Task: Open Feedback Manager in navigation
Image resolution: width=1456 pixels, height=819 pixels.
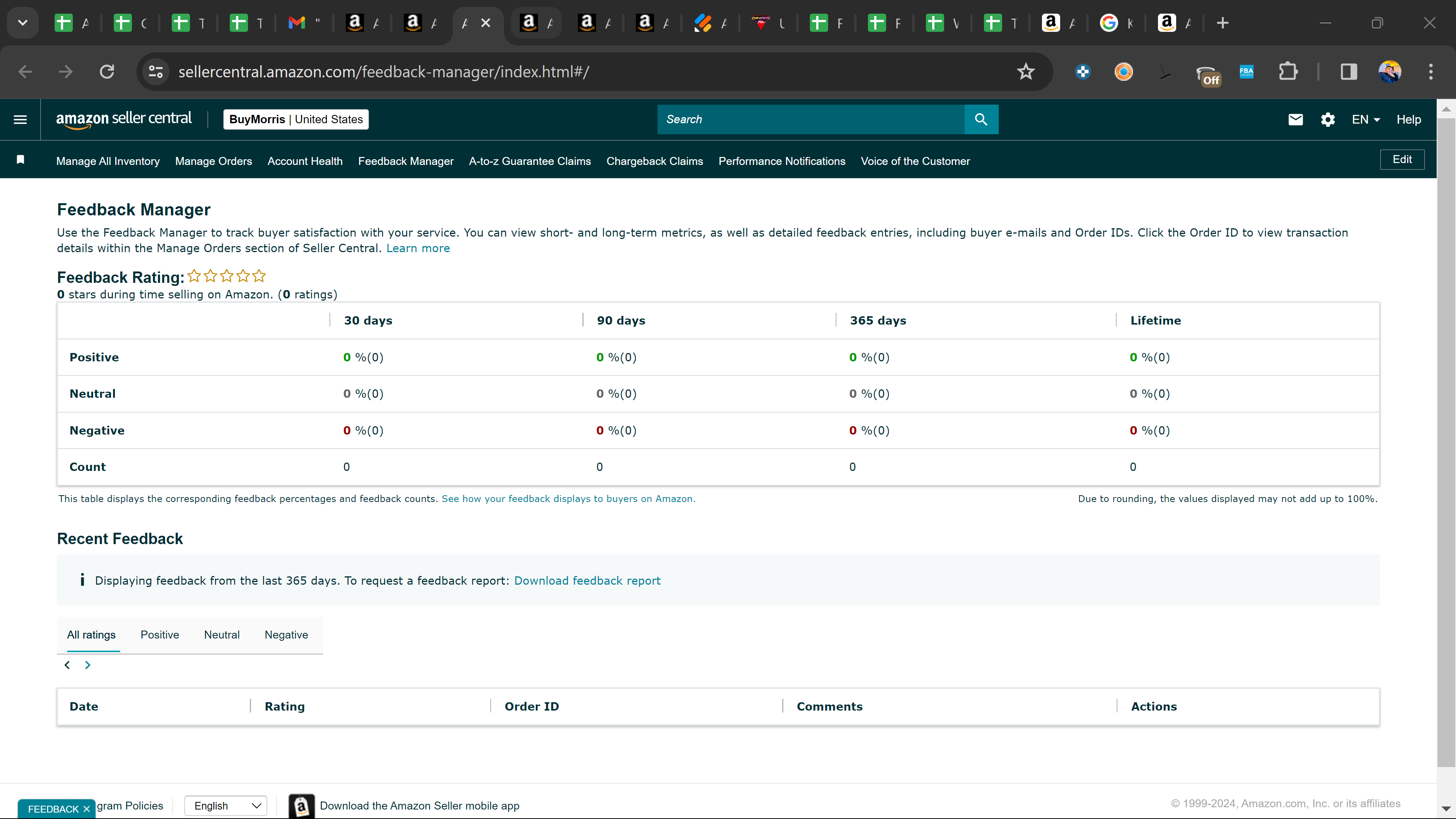Action: click(406, 161)
